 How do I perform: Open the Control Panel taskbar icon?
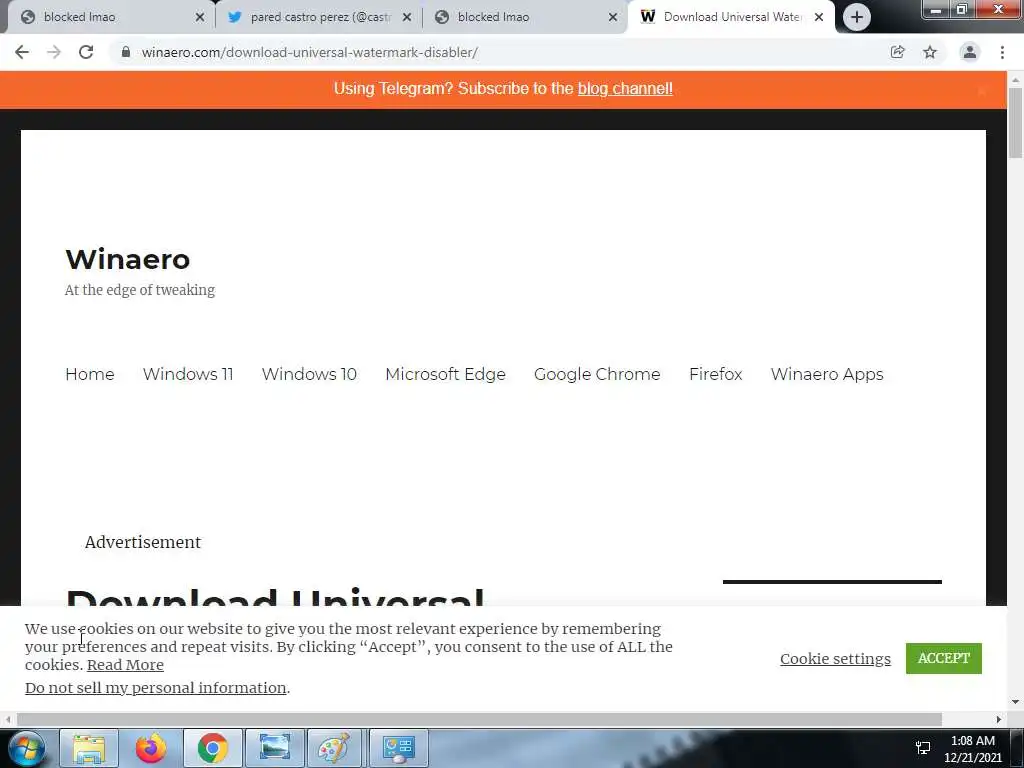398,748
